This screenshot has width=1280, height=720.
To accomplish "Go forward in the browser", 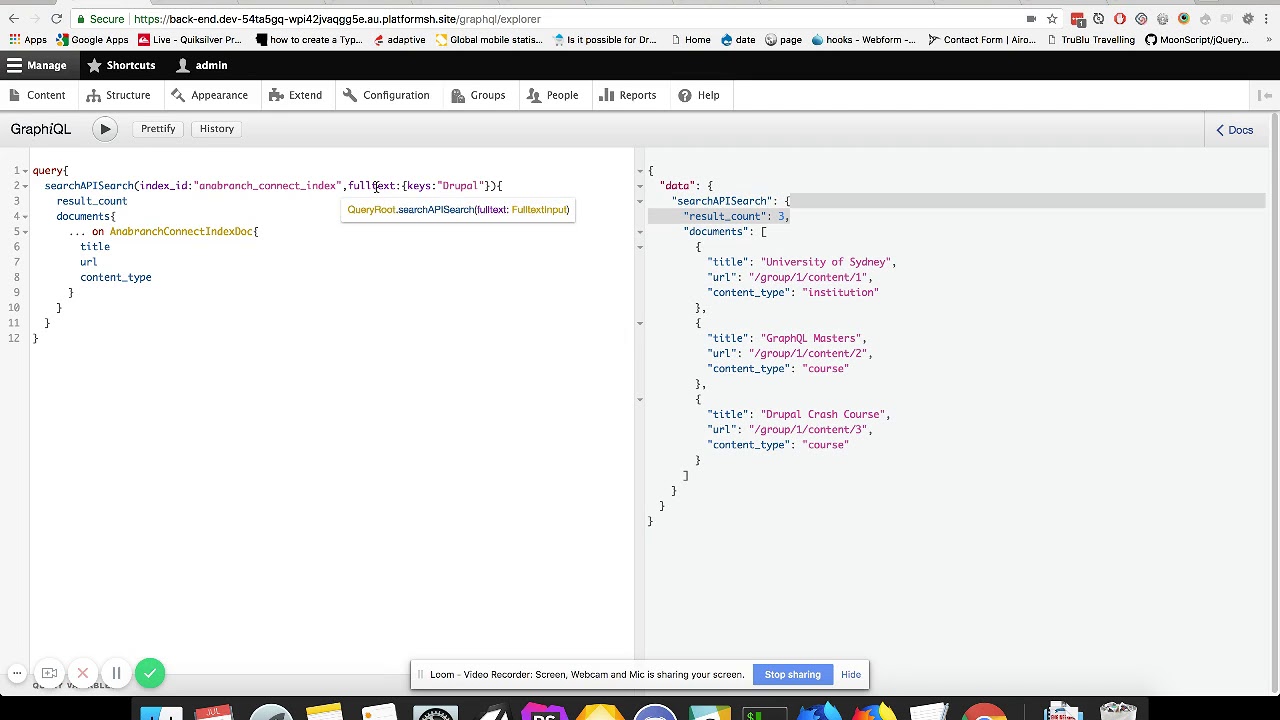I will tap(36, 19).
